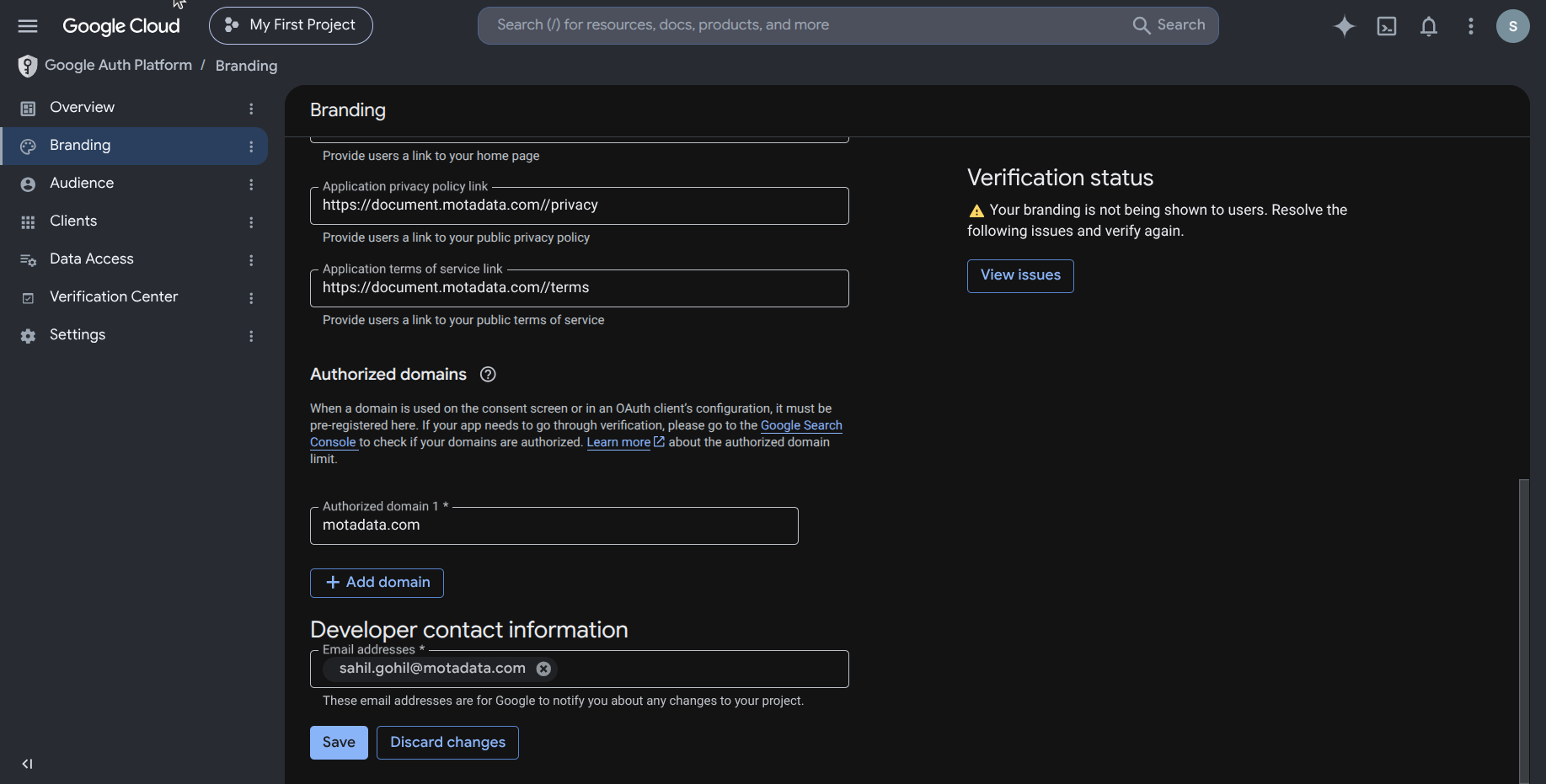
Task: Open the Data Access item options menu
Action: pyautogui.click(x=251, y=259)
